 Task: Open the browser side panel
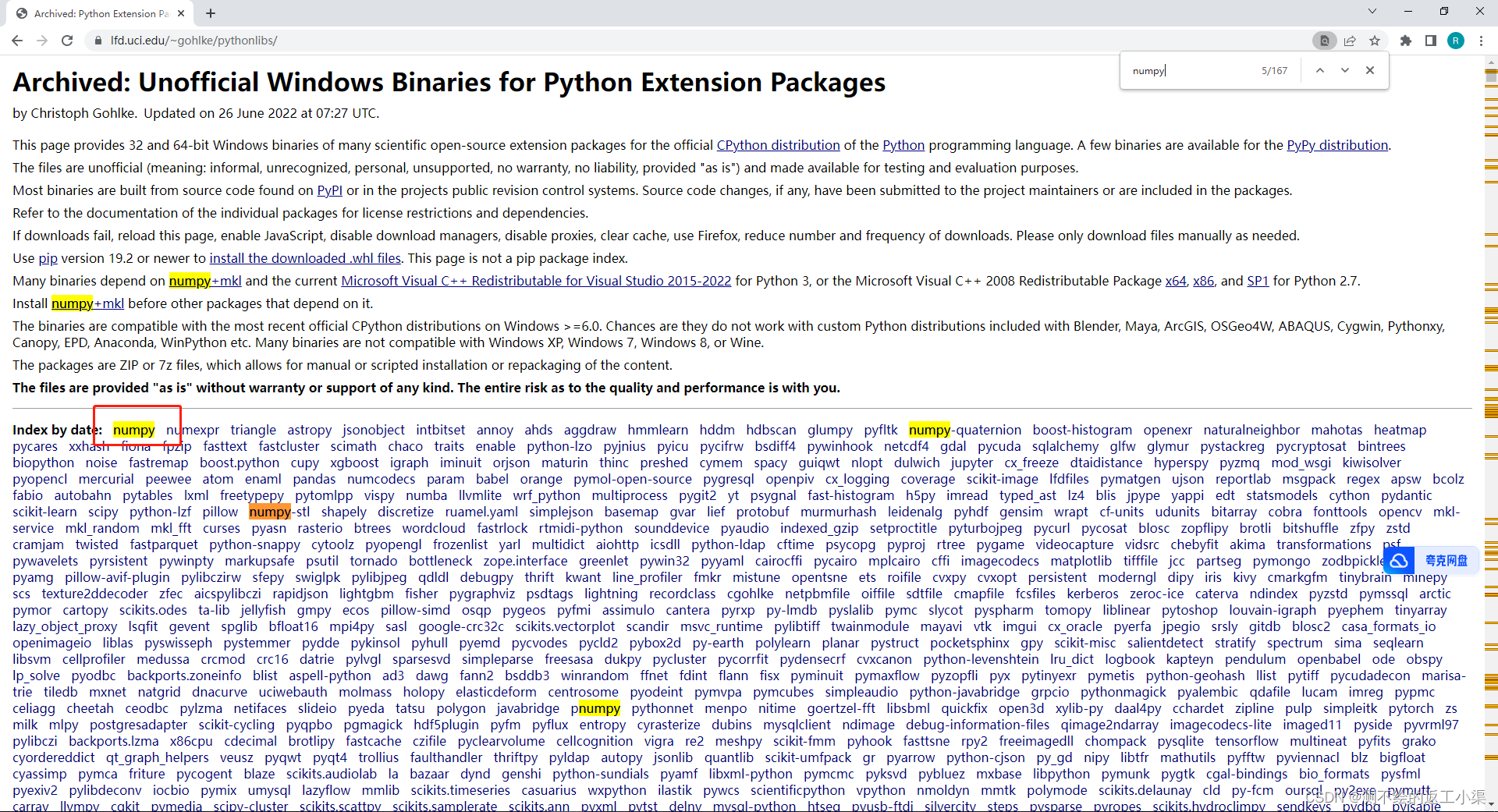(1431, 41)
